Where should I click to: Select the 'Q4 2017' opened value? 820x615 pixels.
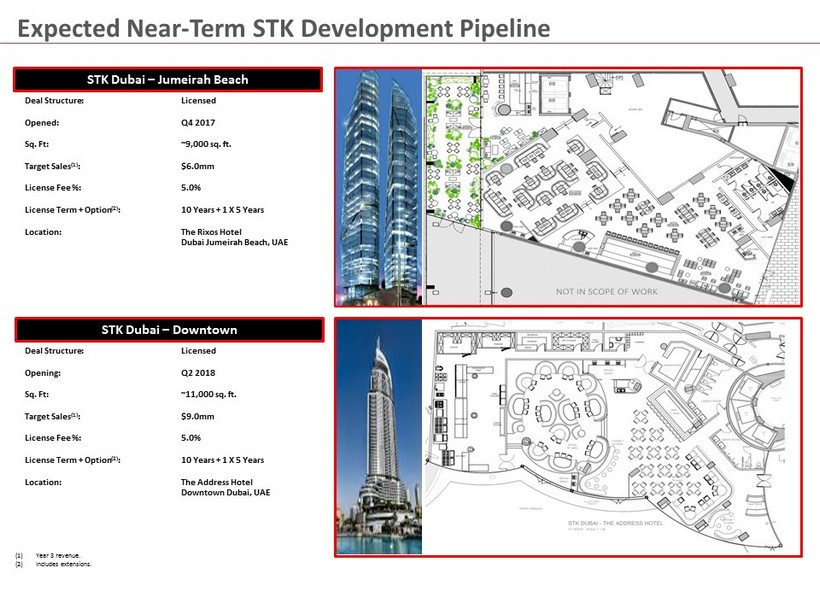(198, 123)
